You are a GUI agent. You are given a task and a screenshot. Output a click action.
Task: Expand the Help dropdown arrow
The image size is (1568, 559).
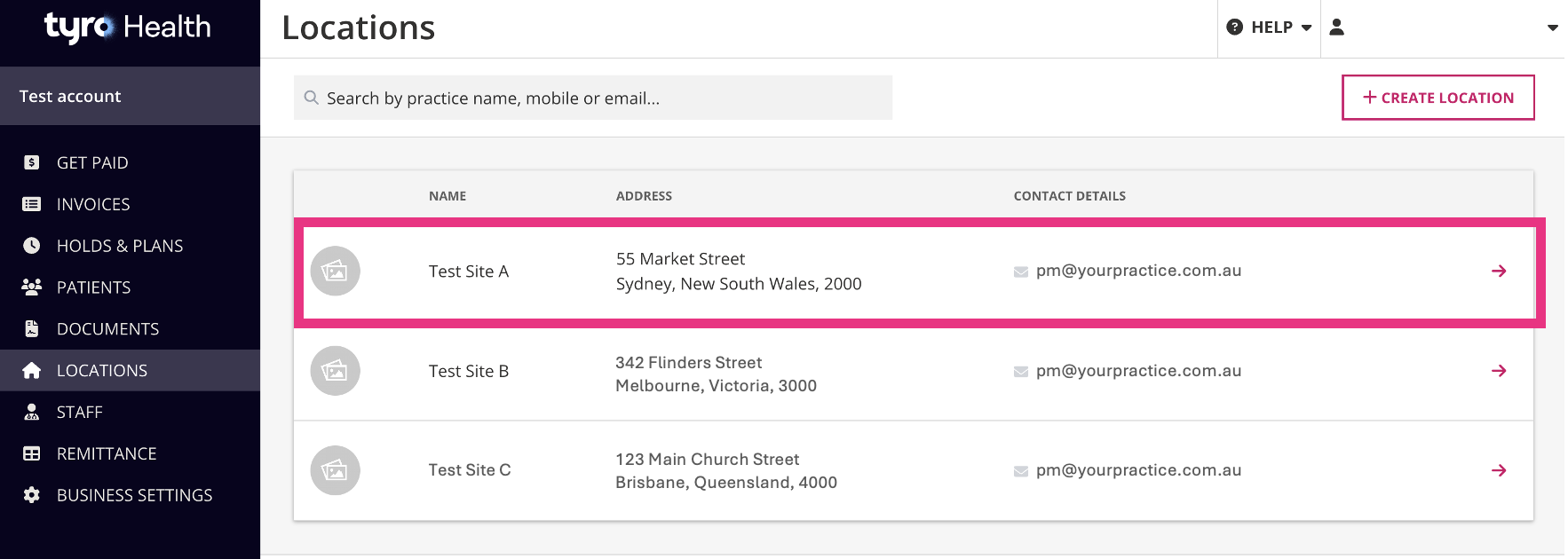[1306, 28]
